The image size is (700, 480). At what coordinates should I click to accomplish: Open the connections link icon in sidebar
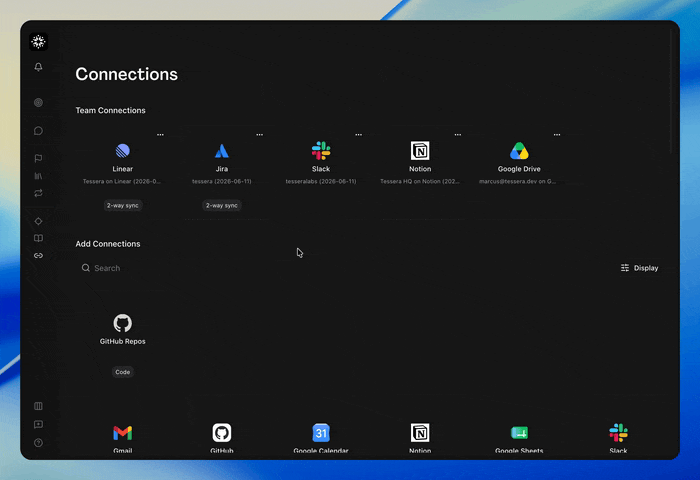[38, 255]
